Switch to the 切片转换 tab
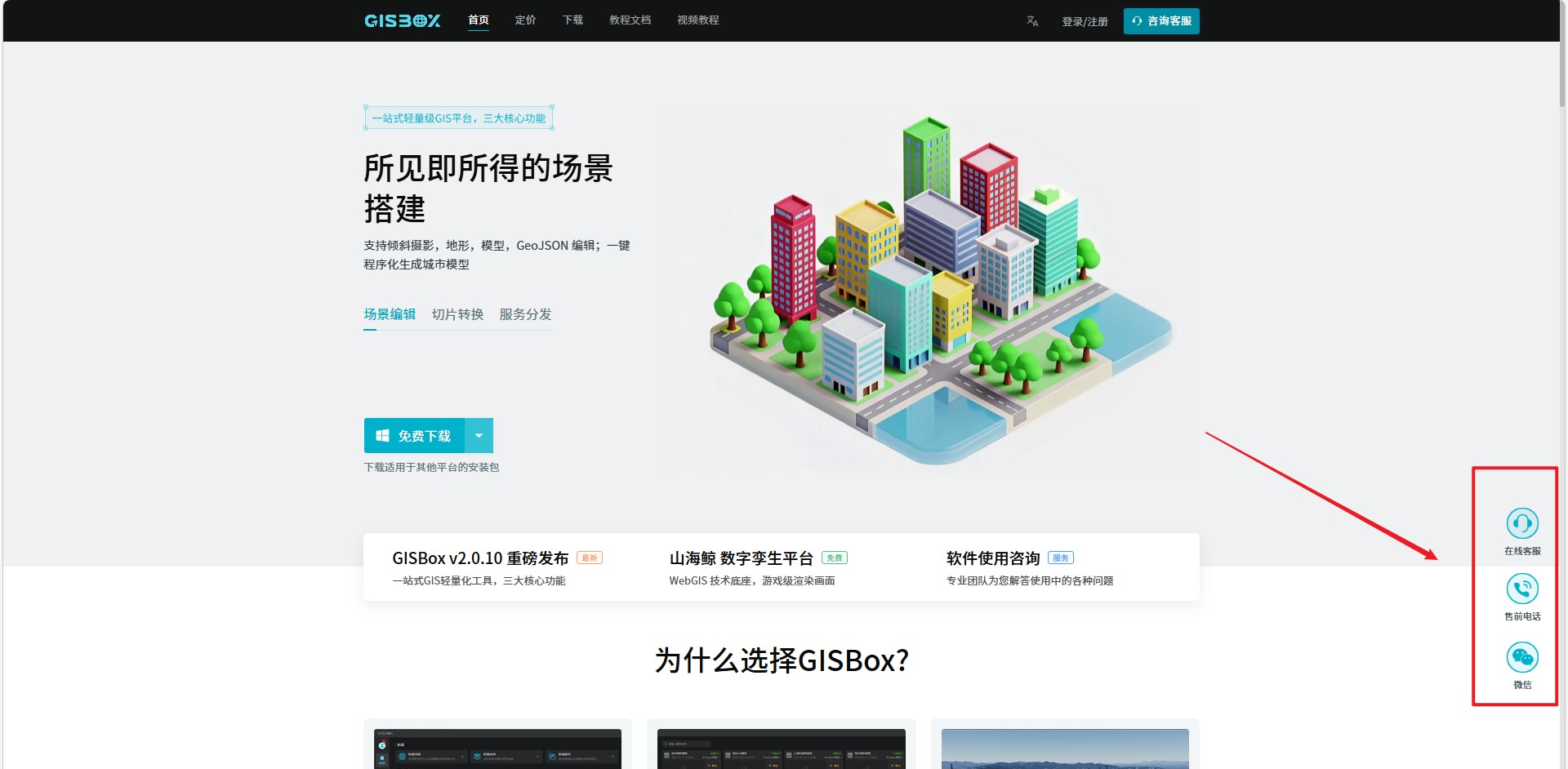Viewport: 1568px width, 769px height. 457,314
